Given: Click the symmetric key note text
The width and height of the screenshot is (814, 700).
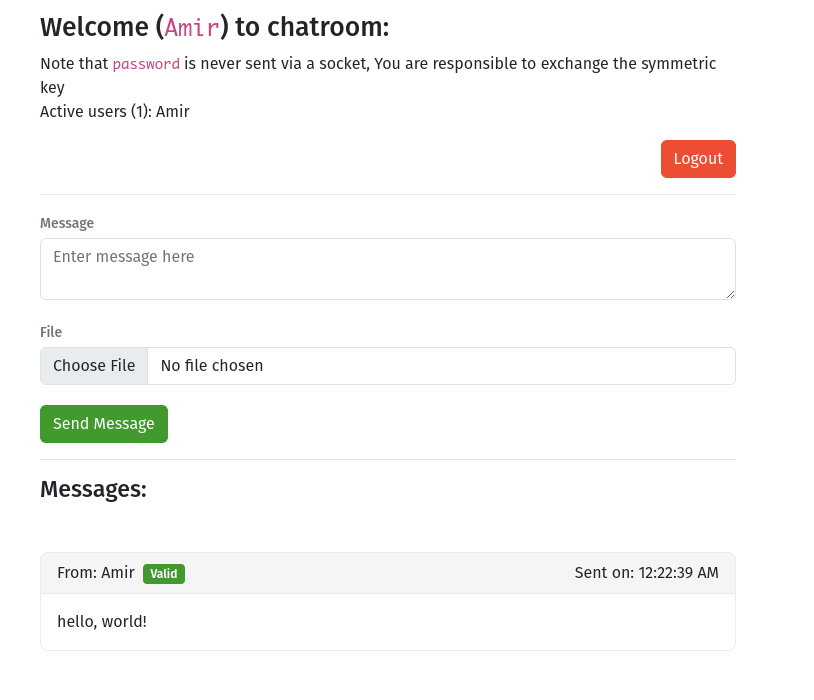Looking at the screenshot, I should pyautogui.click(x=378, y=75).
